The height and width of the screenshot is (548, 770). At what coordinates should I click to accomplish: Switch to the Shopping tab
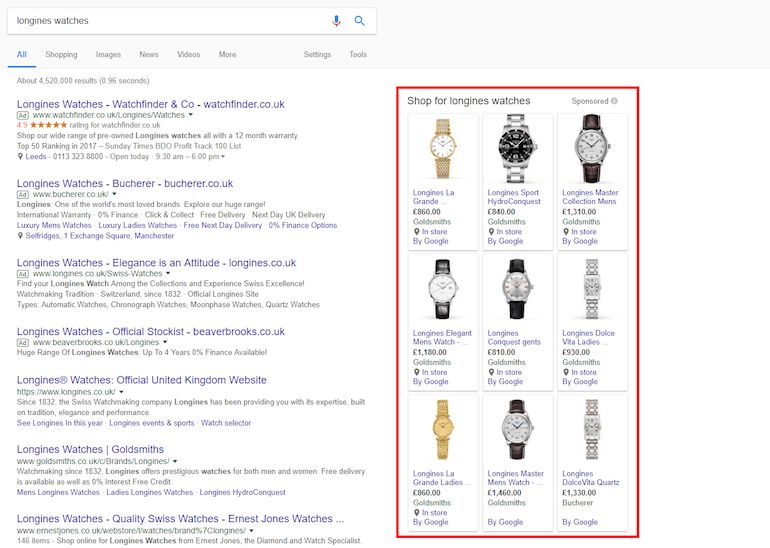(x=61, y=55)
